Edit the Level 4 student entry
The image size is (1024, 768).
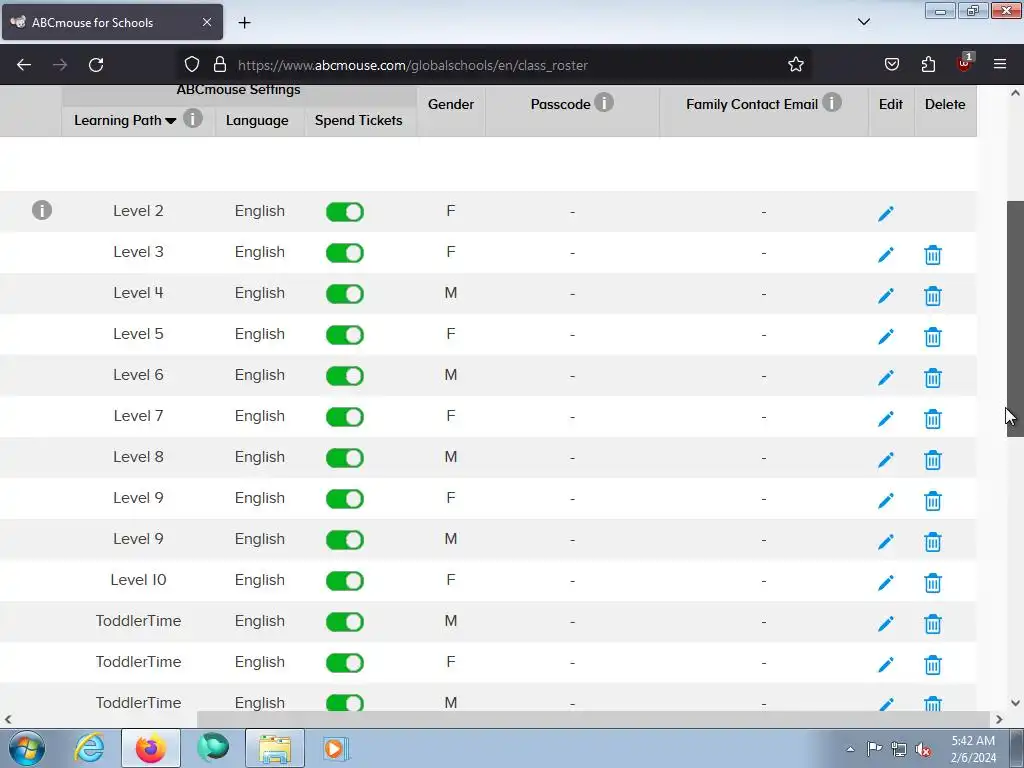[886, 296]
